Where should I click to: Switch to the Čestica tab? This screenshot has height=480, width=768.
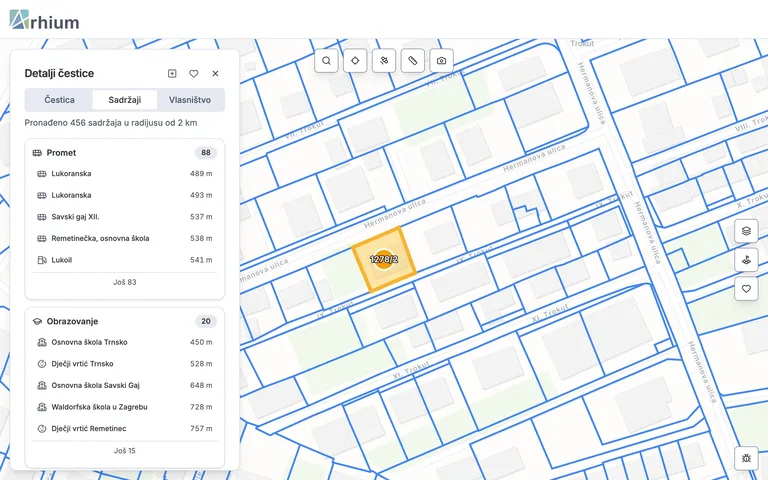point(59,100)
